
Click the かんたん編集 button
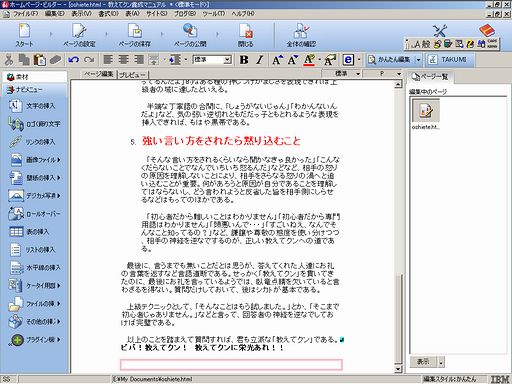pos(390,60)
